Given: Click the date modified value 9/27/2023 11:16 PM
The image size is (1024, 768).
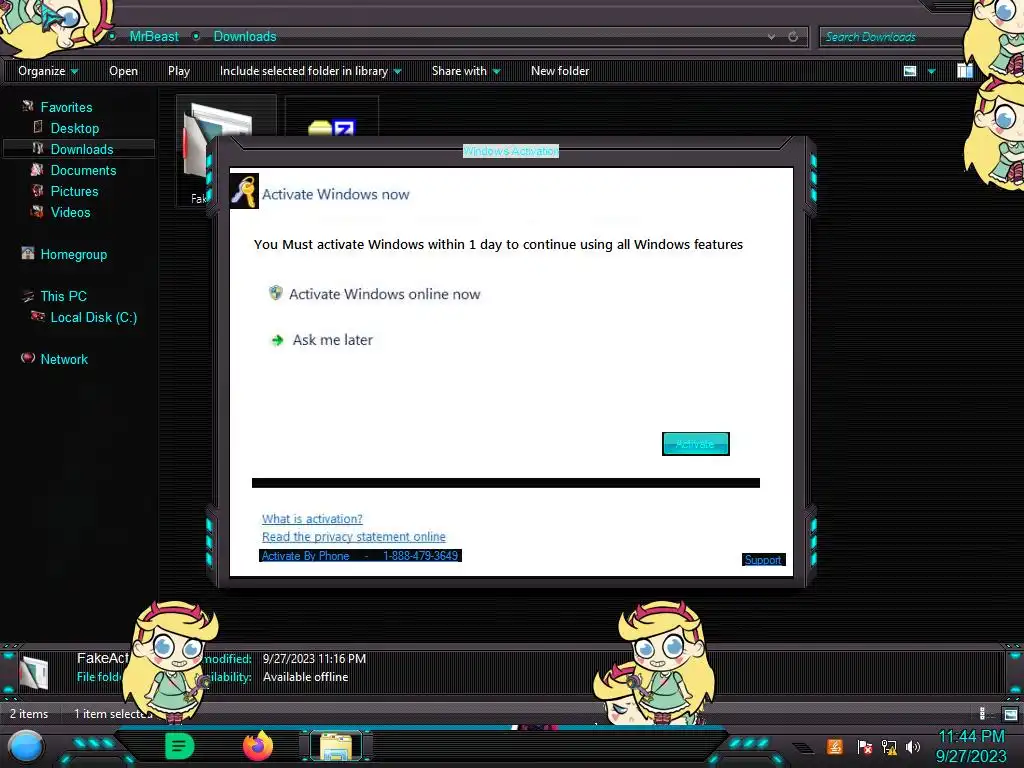Looking at the screenshot, I should [314, 658].
